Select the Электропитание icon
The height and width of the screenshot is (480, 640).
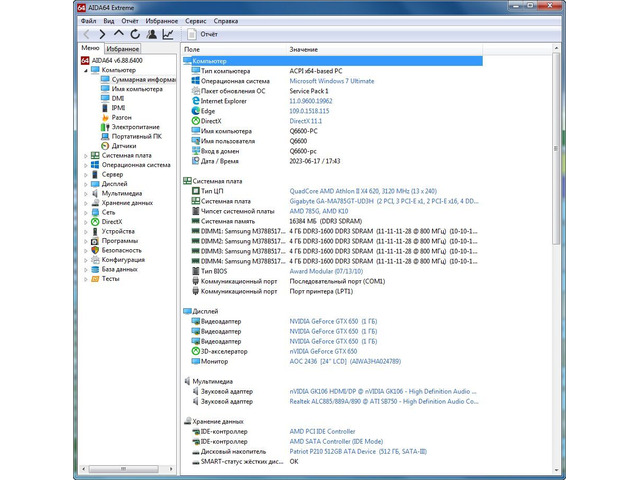pyautogui.click(x=105, y=127)
